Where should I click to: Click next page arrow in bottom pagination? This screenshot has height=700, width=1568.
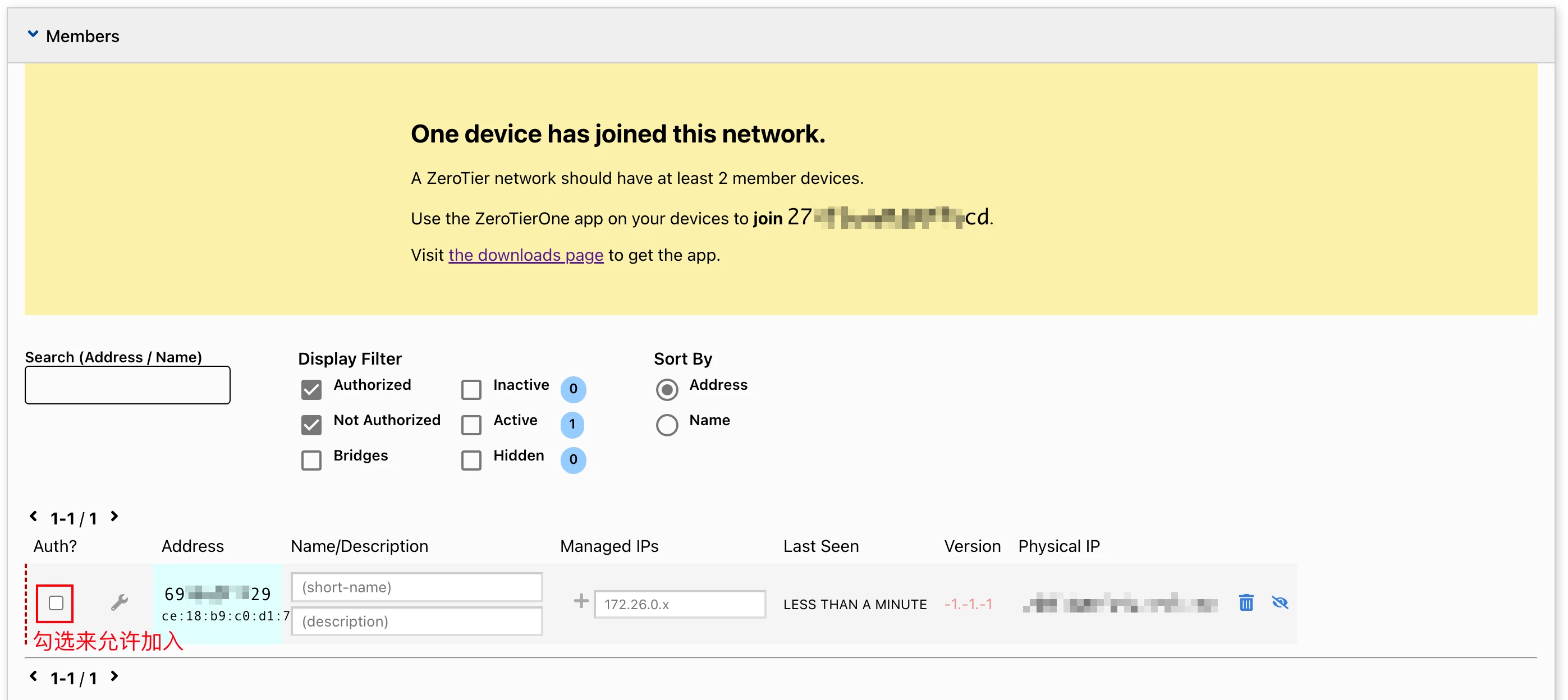coord(114,676)
